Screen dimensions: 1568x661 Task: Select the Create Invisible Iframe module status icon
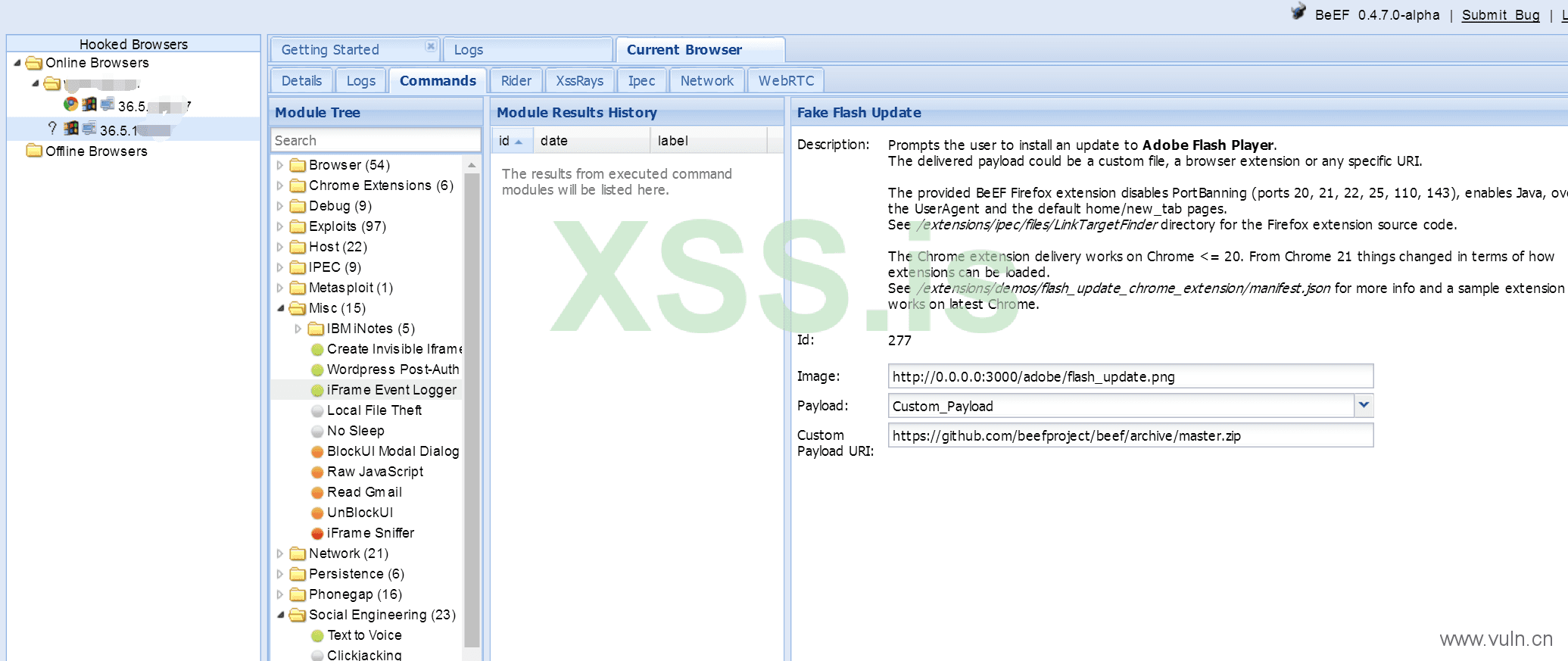point(317,350)
